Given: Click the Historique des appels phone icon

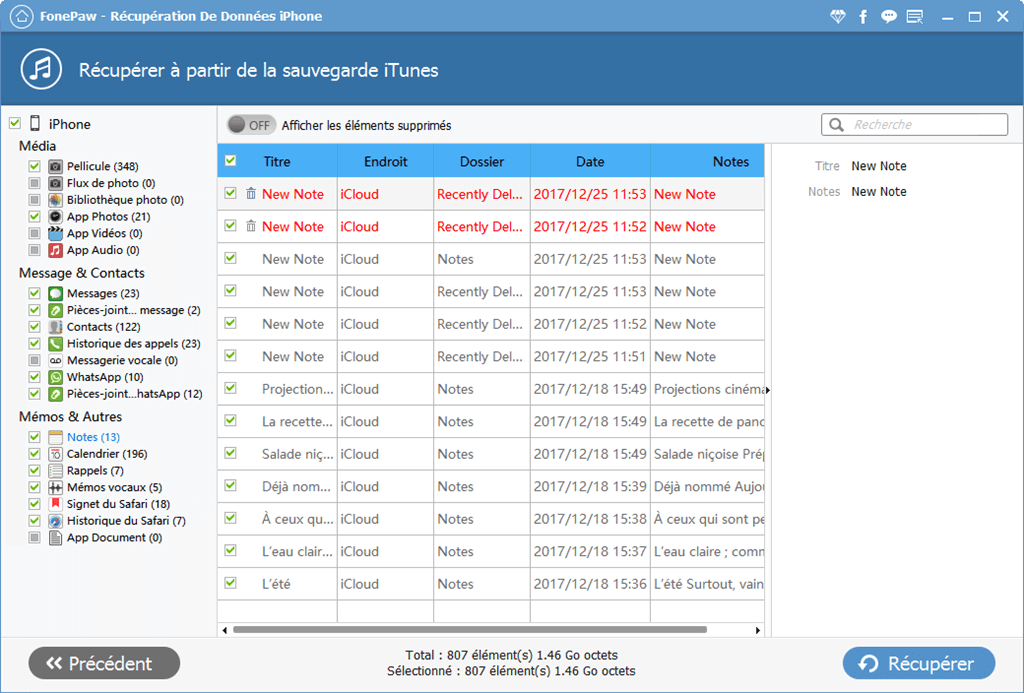Looking at the screenshot, I should (x=56, y=344).
